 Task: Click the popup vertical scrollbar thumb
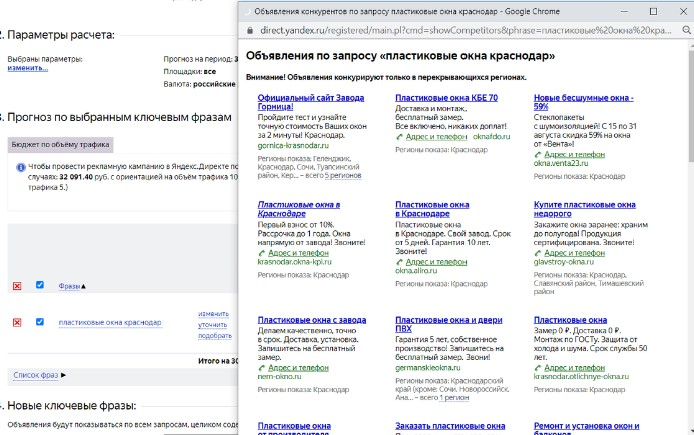click(x=691, y=104)
